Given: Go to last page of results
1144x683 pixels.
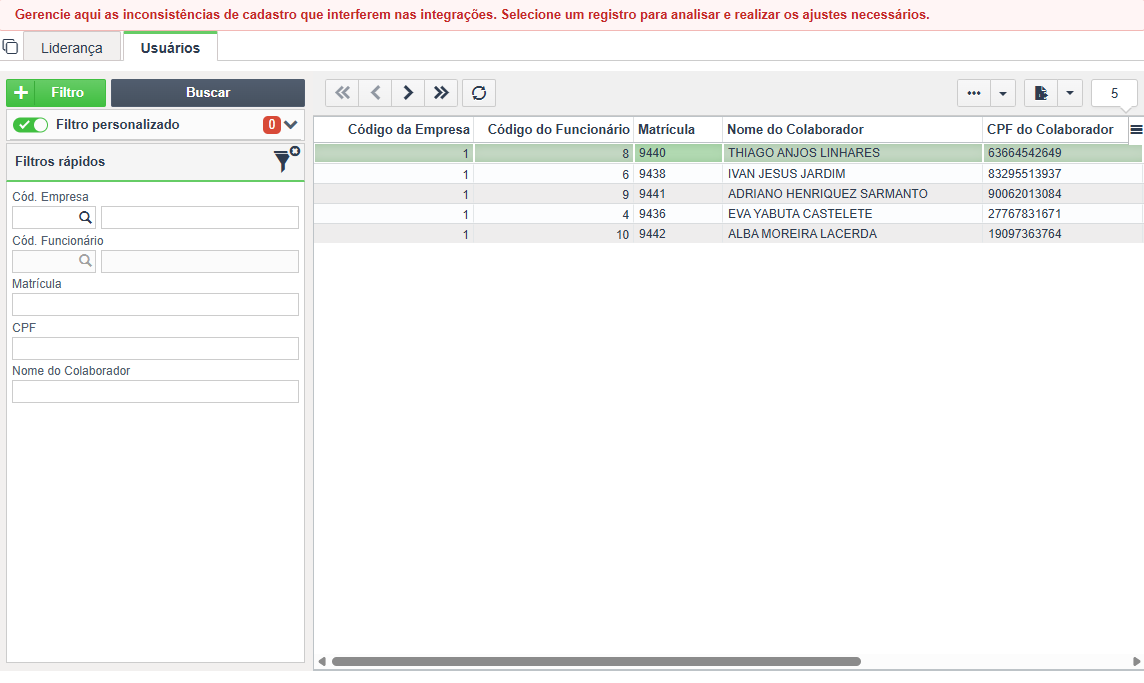Looking at the screenshot, I should (441, 93).
